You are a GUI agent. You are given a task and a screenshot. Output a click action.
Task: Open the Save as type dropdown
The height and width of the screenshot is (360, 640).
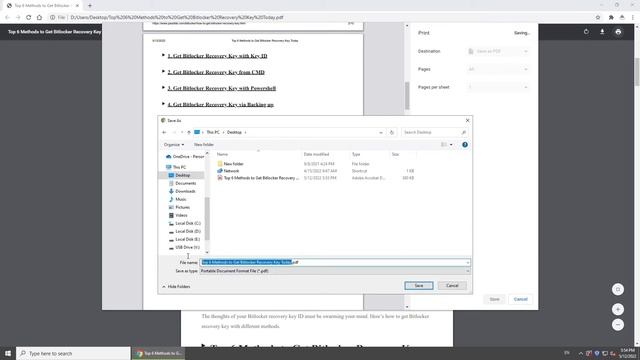pyautogui.click(x=335, y=271)
